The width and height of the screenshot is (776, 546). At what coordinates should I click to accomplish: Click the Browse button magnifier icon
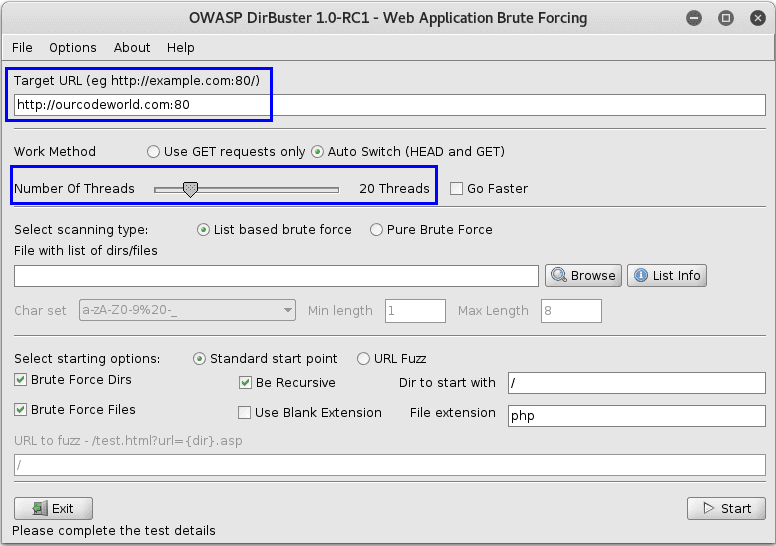point(559,275)
